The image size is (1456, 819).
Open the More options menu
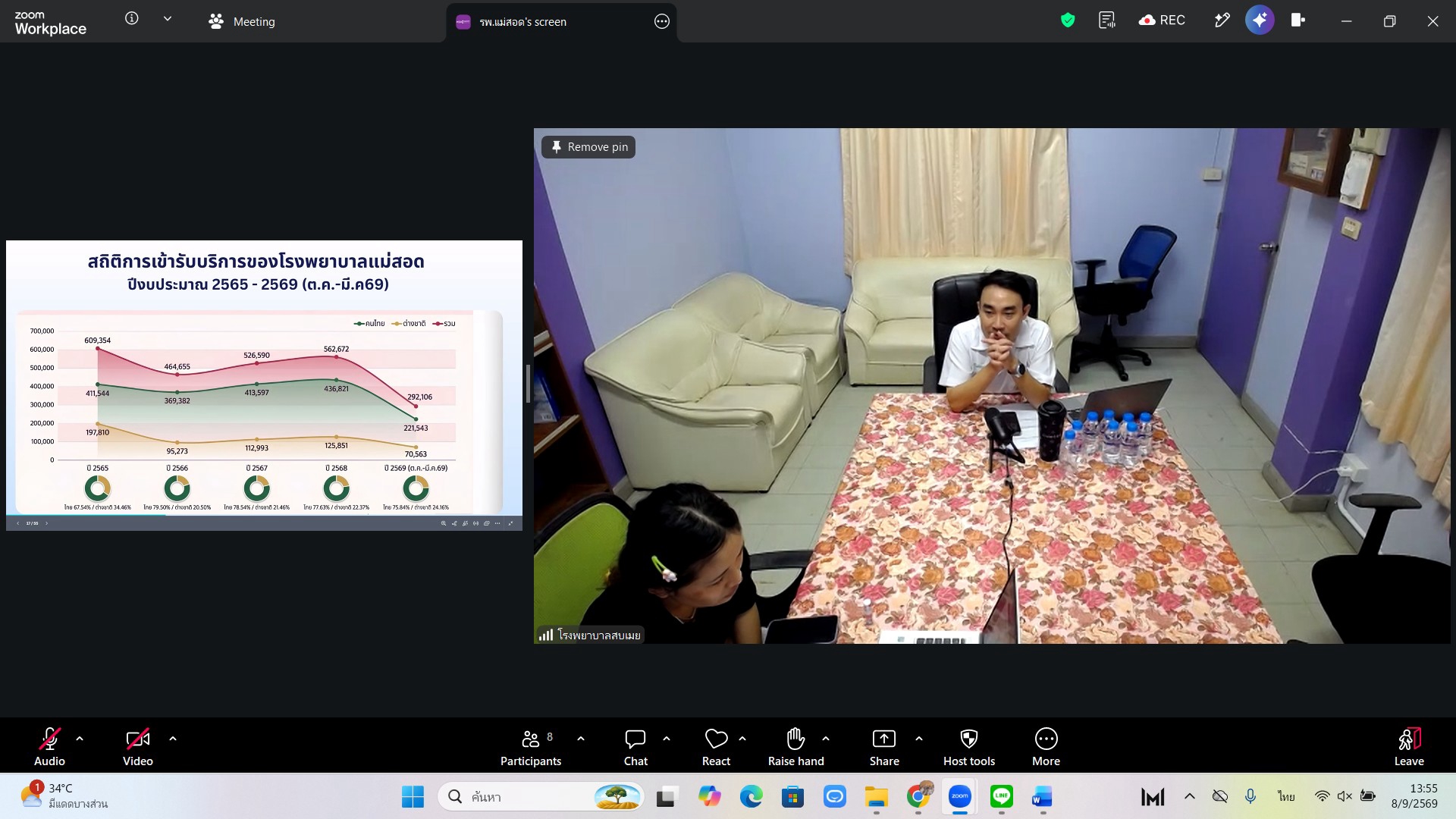1046,748
